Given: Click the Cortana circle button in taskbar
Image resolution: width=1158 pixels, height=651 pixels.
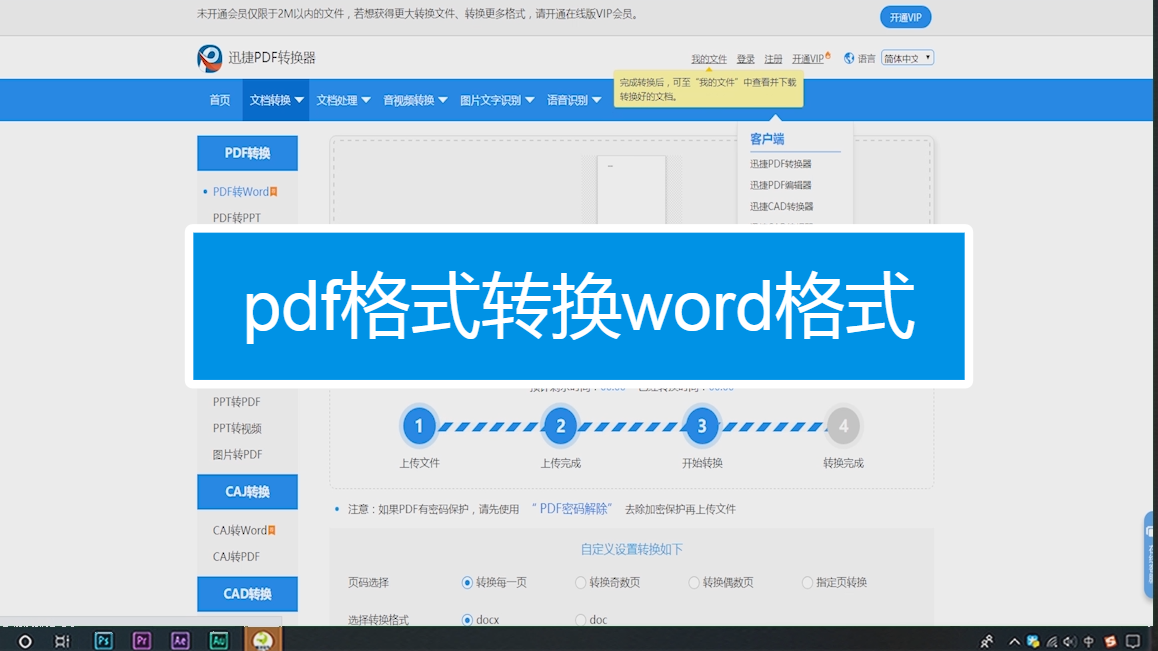Looking at the screenshot, I should click(x=25, y=641).
